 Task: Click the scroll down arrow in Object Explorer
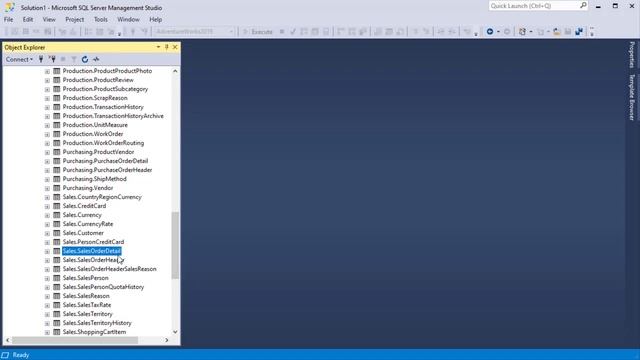(x=175, y=332)
